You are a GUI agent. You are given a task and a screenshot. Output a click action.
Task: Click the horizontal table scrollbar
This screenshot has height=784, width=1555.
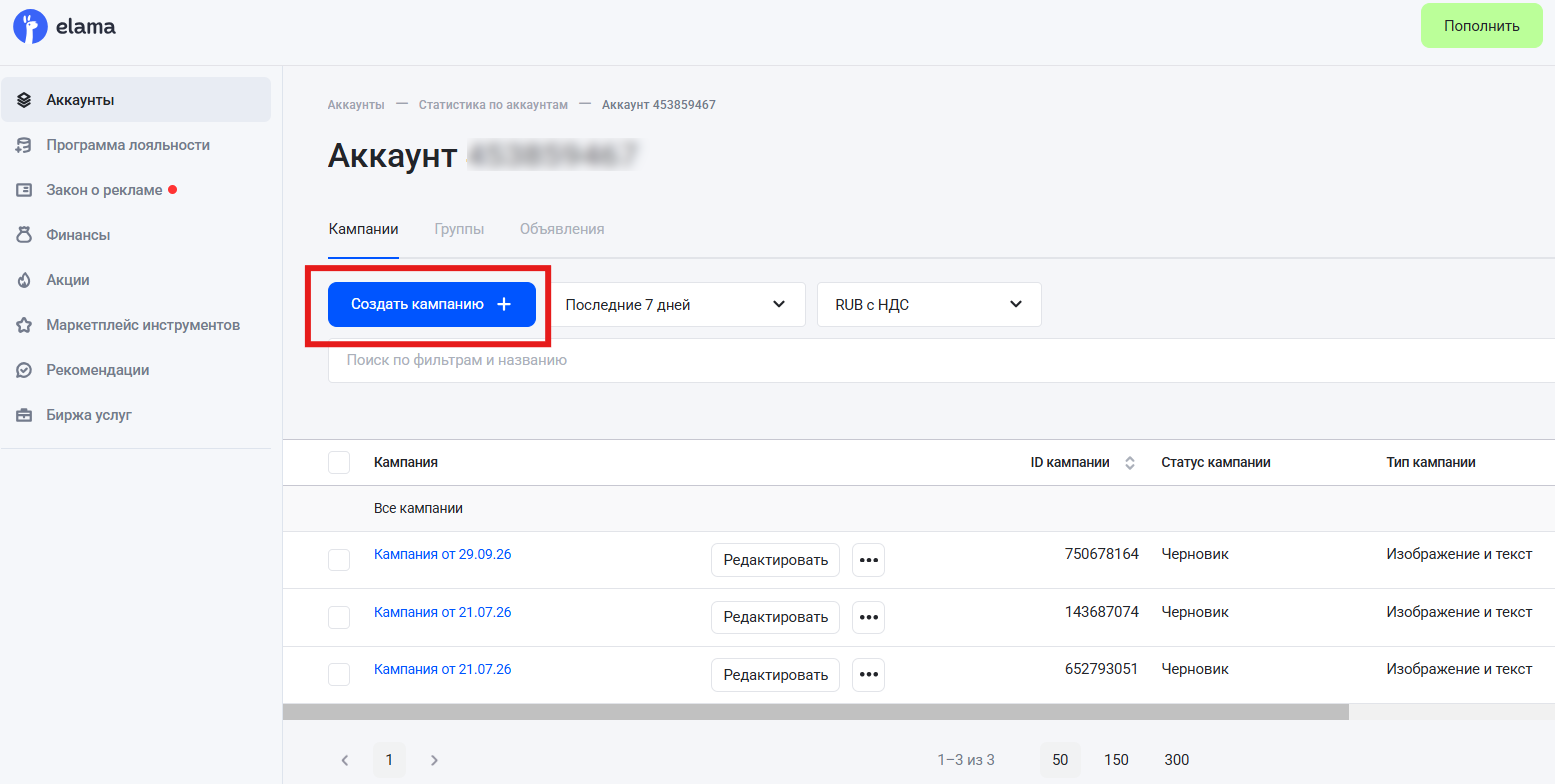click(x=816, y=712)
